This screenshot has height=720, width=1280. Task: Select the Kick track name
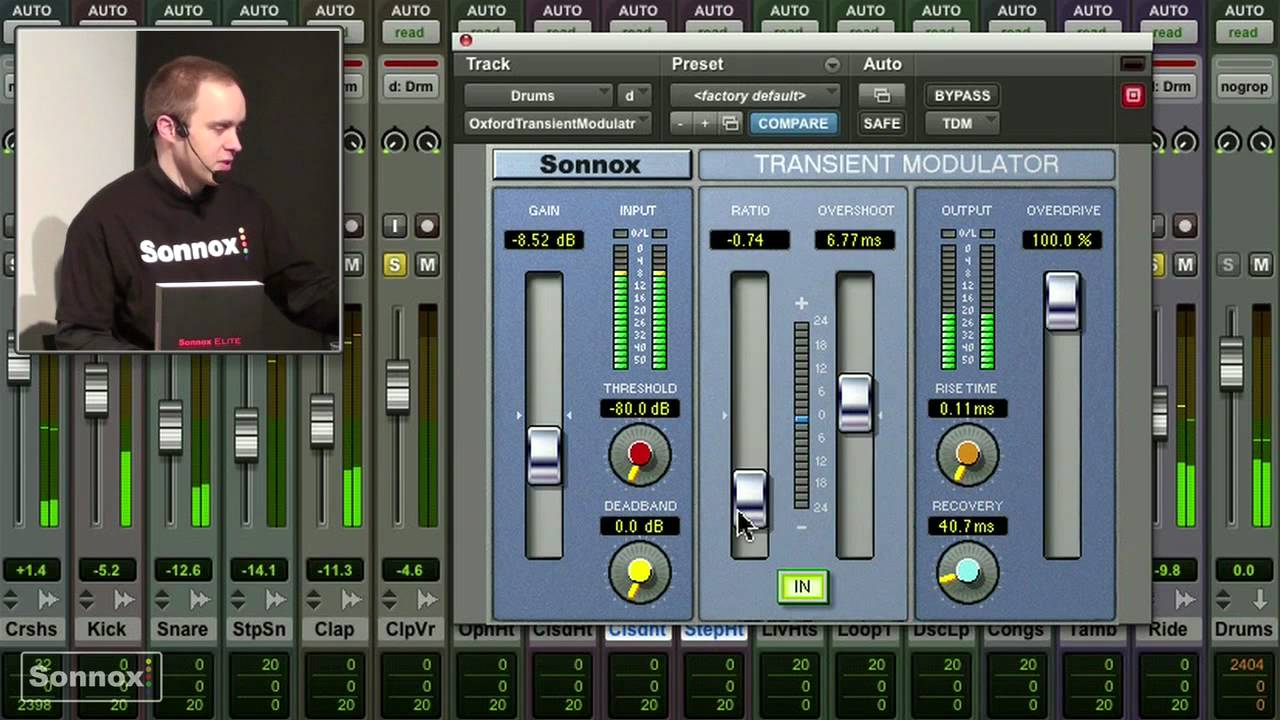107,630
